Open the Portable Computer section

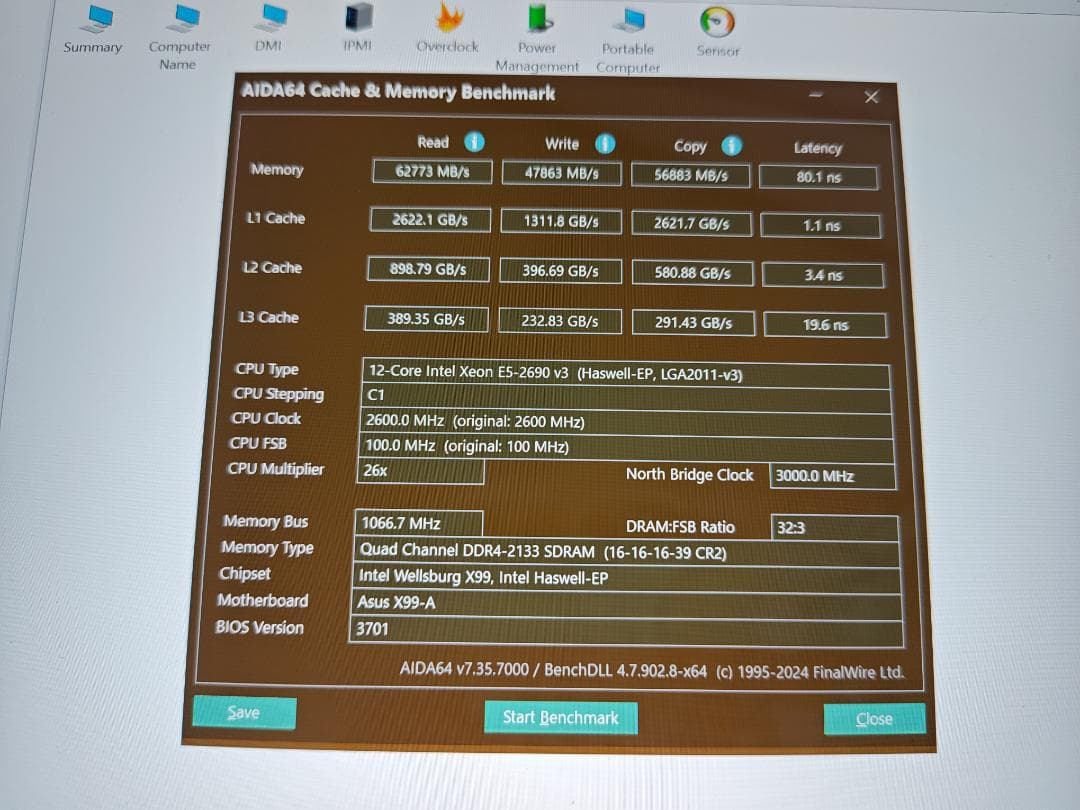point(627,25)
